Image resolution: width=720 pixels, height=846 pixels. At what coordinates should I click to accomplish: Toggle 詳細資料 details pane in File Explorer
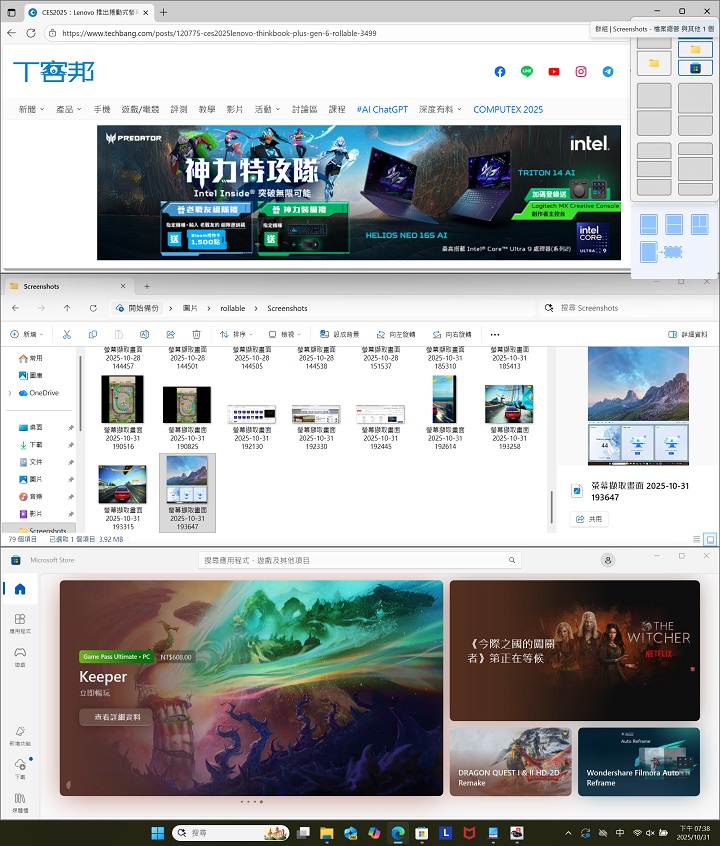coord(688,335)
